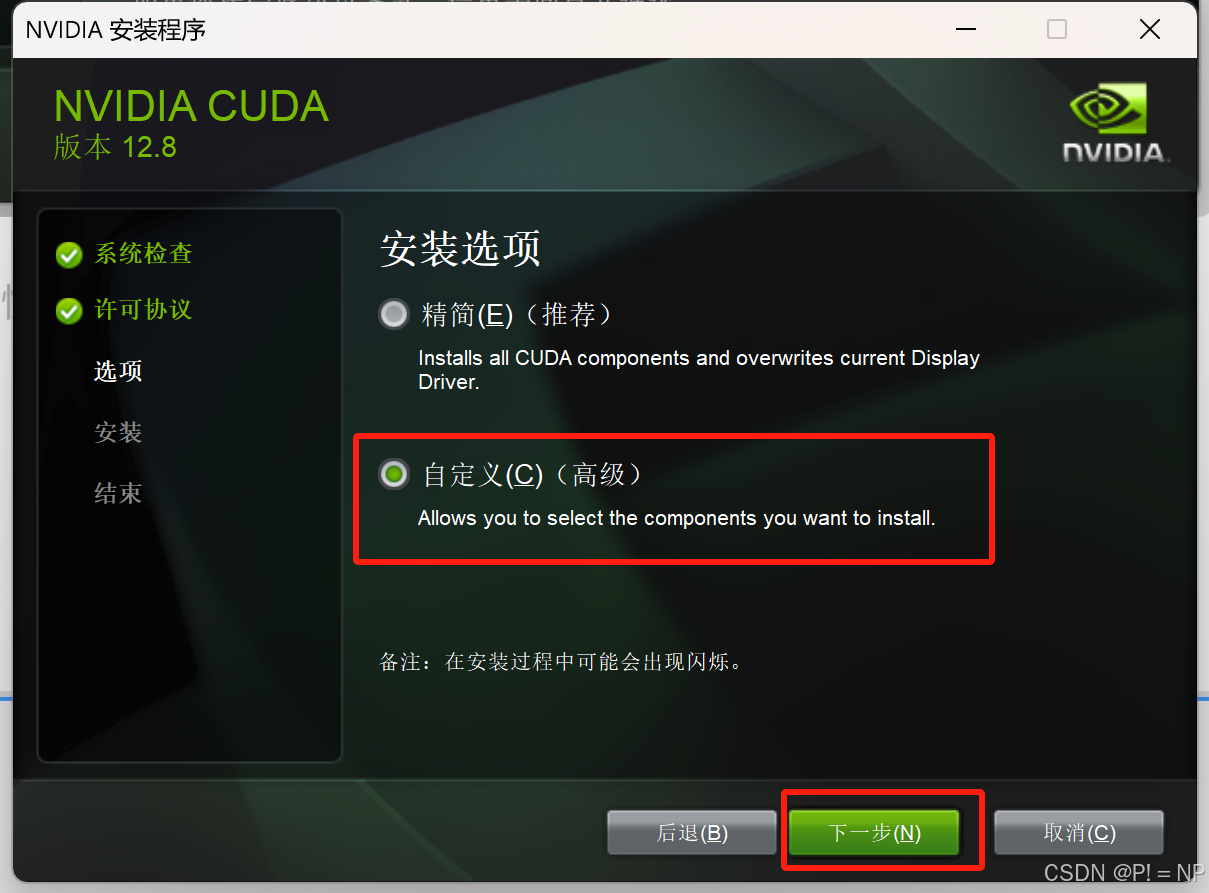Select the 结束 step in sidebar

pyautogui.click(x=118, y=493)
